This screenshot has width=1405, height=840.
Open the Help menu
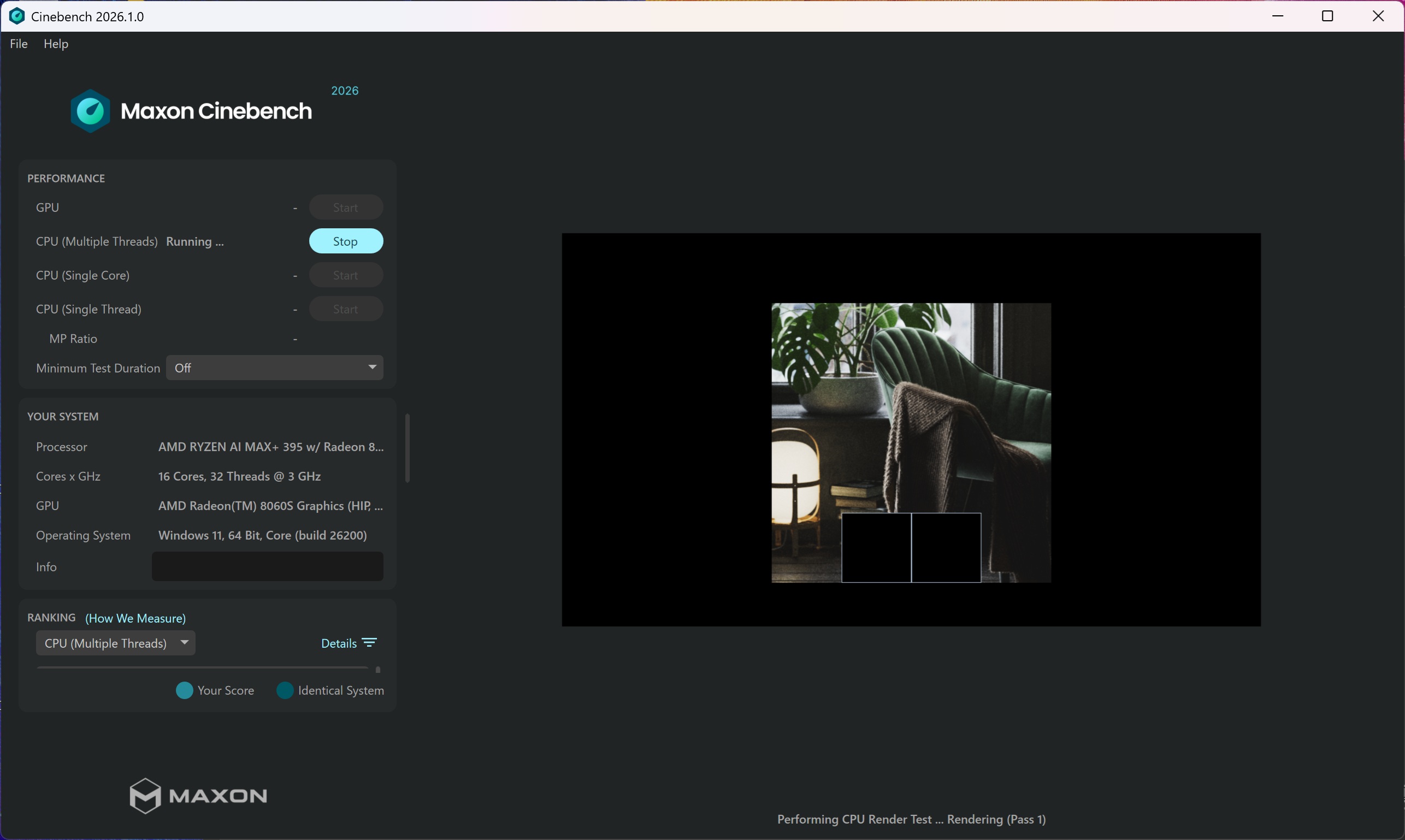(56, 44)
